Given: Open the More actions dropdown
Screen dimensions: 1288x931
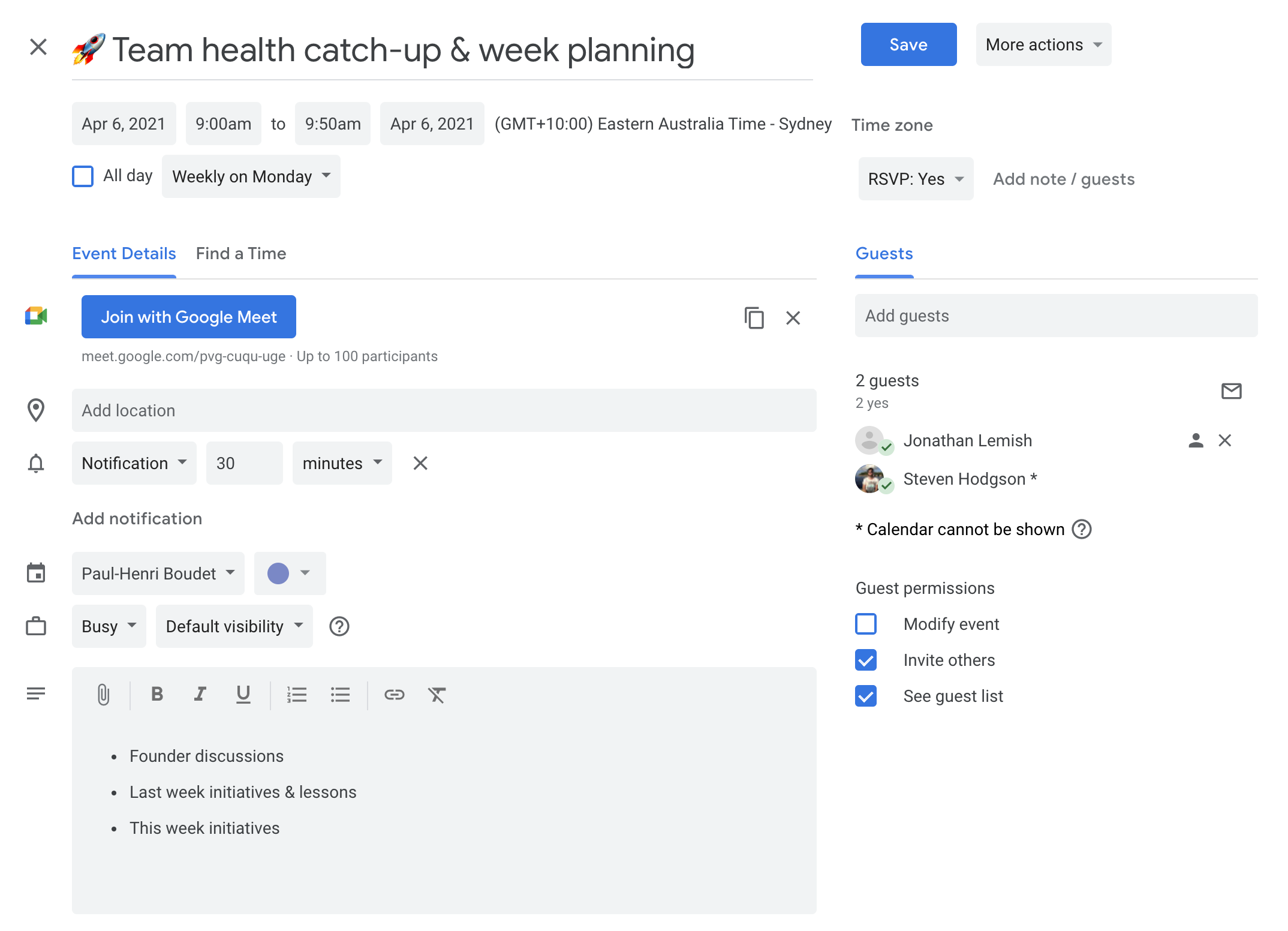Looking at the screenshot, I should pos(1043,44).
